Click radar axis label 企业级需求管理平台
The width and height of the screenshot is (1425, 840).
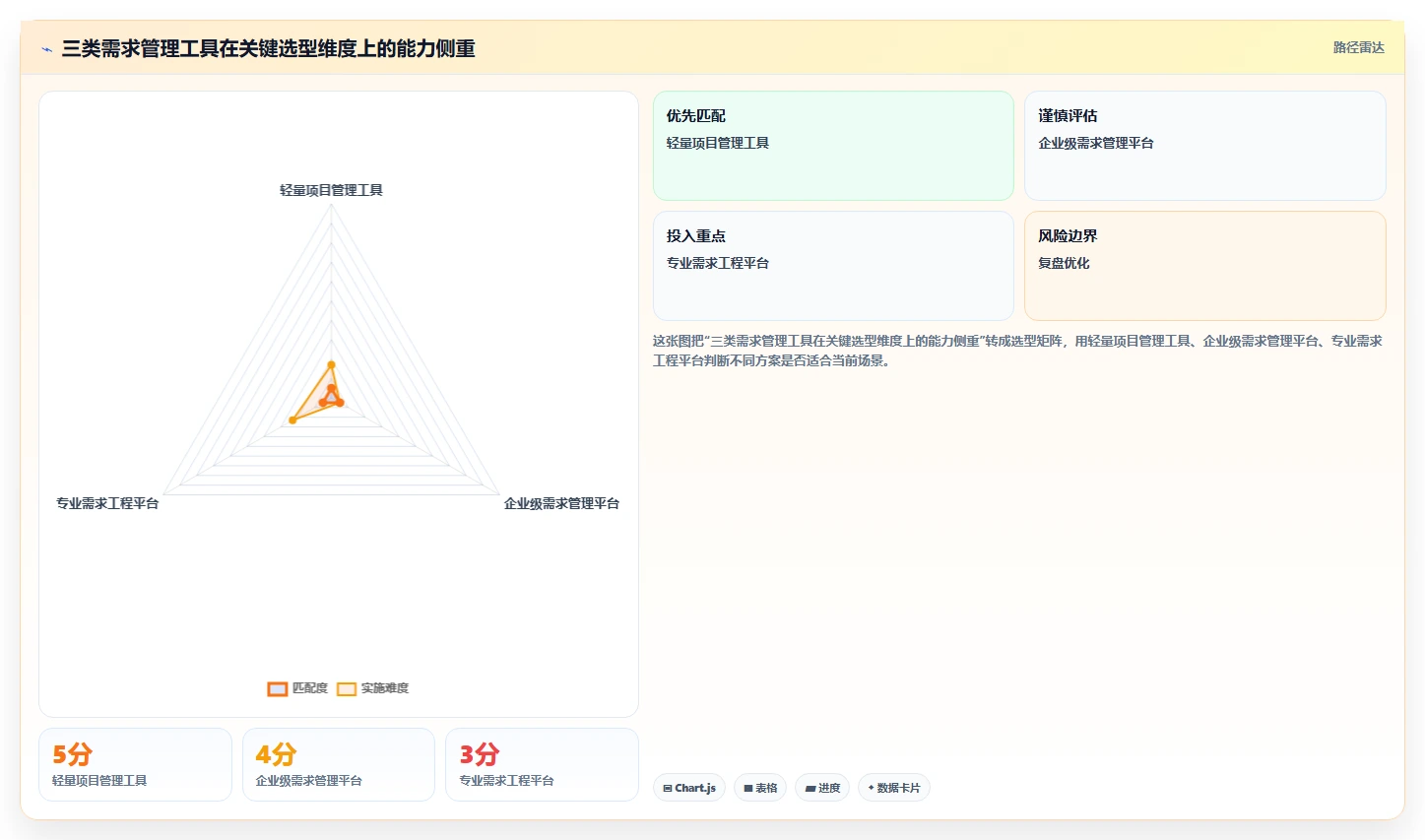561,503
